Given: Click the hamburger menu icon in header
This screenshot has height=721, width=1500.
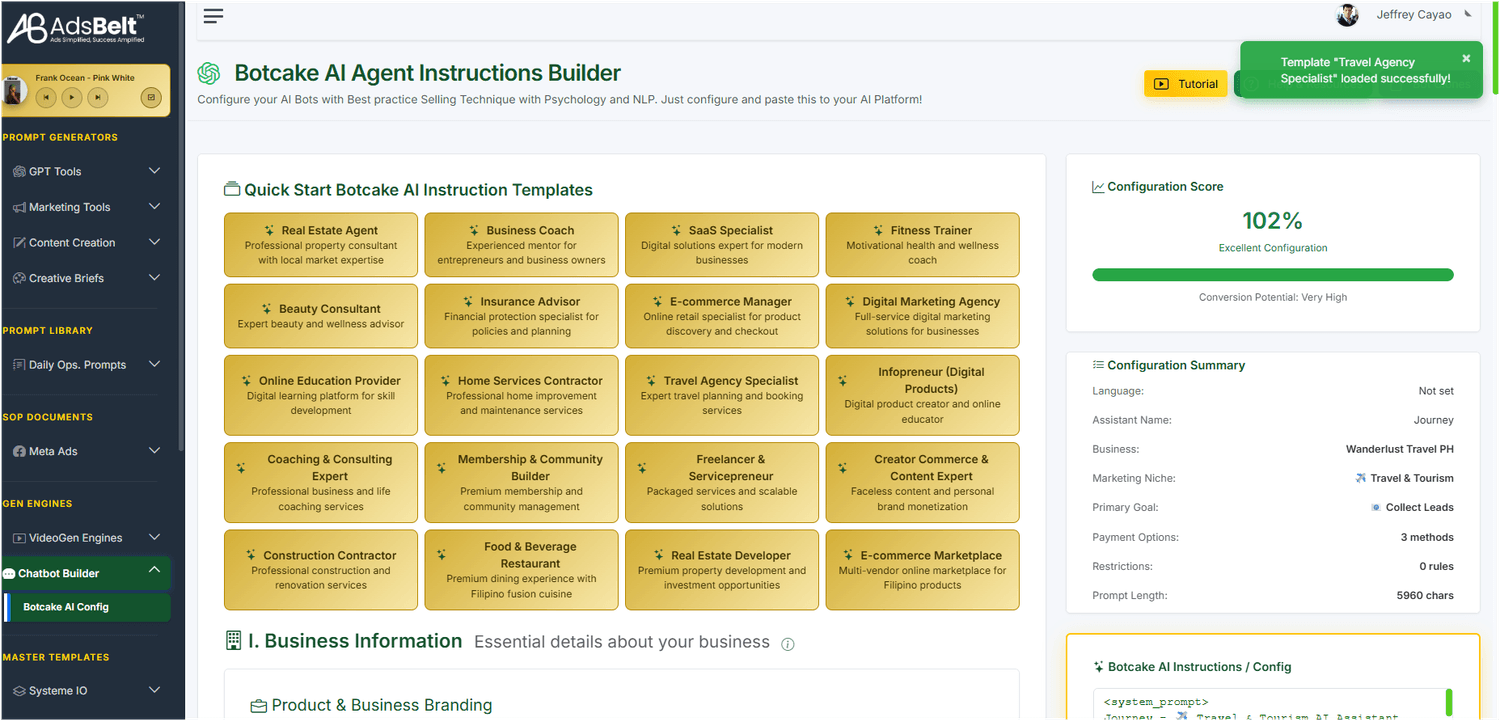Looking at the screenshot, I should point(213,15).
